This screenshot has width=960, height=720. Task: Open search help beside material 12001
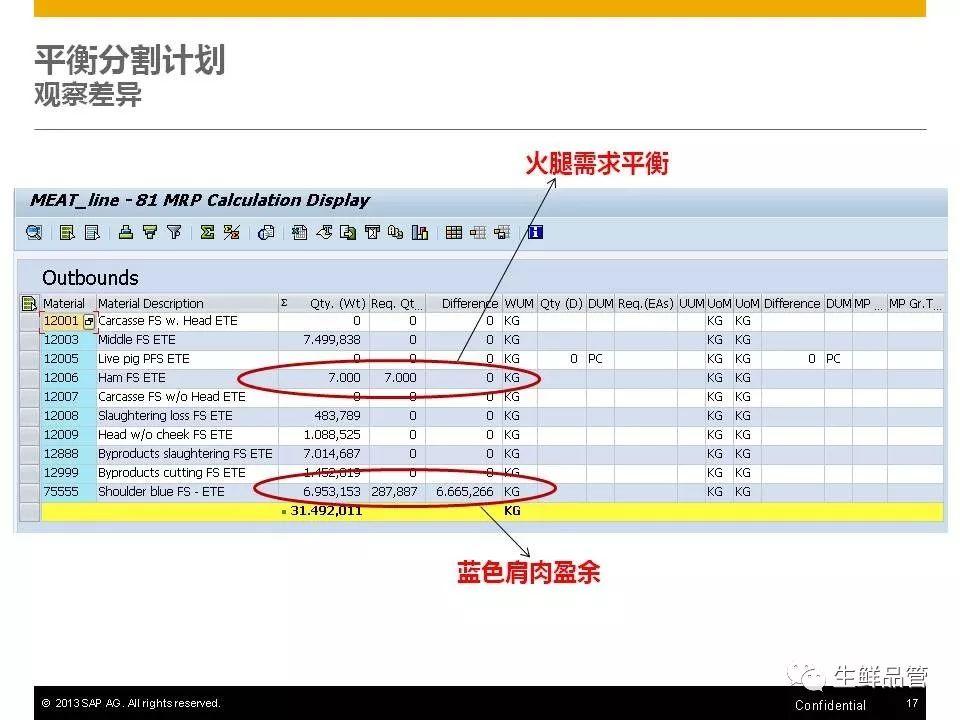(89, 322)
